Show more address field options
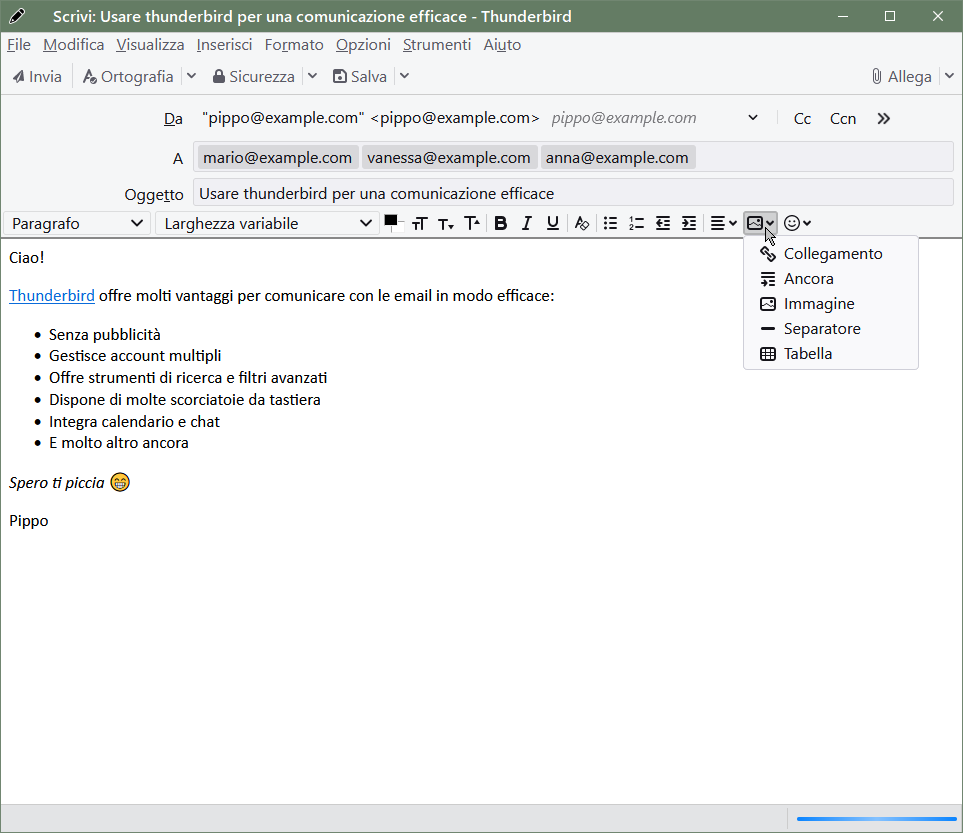The height and width of the screenshot is (833, 963). pyautogui.click(x=883, y=119)
